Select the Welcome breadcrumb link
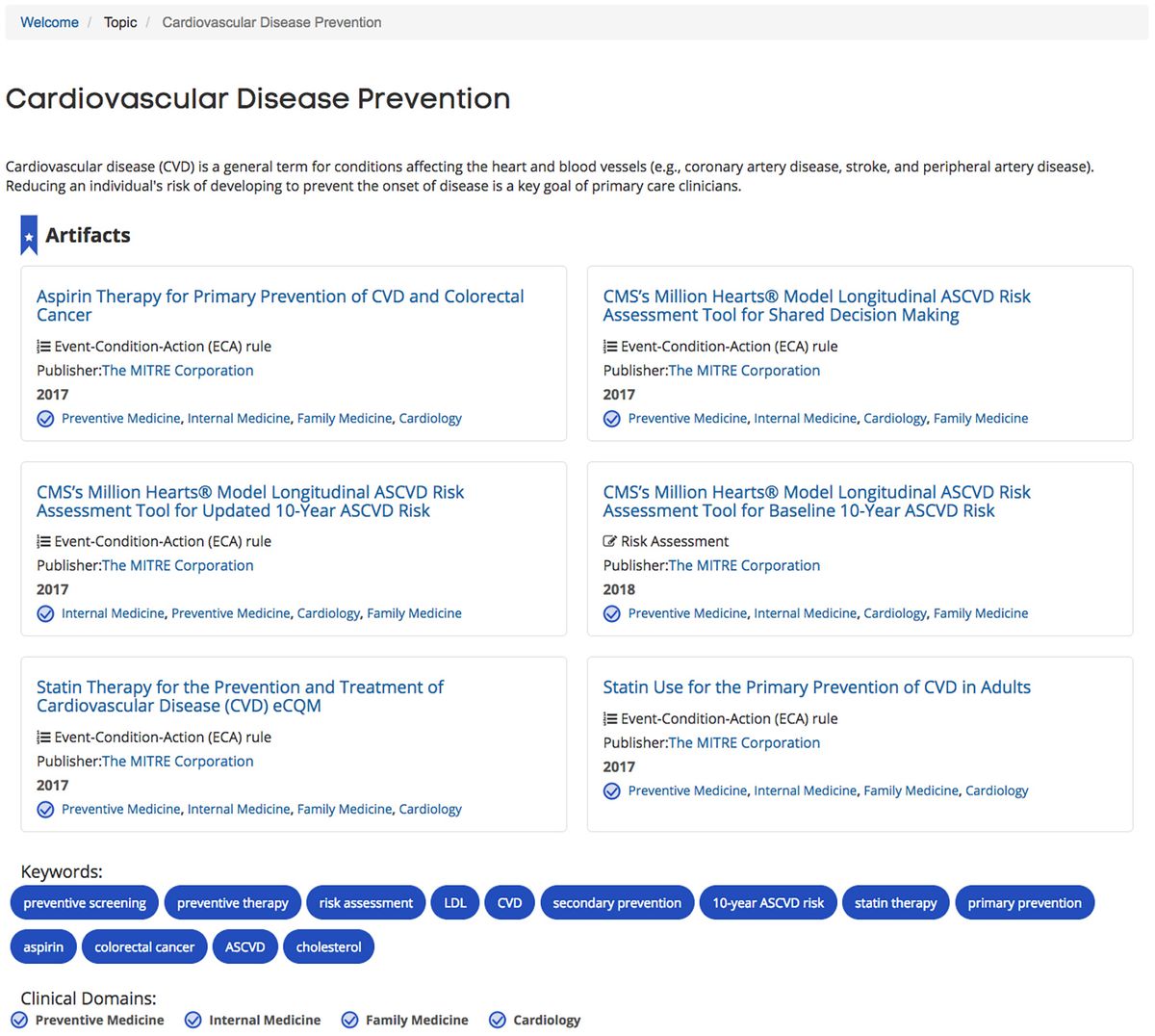The image size is (1155, 1036). tap(49, 22)
